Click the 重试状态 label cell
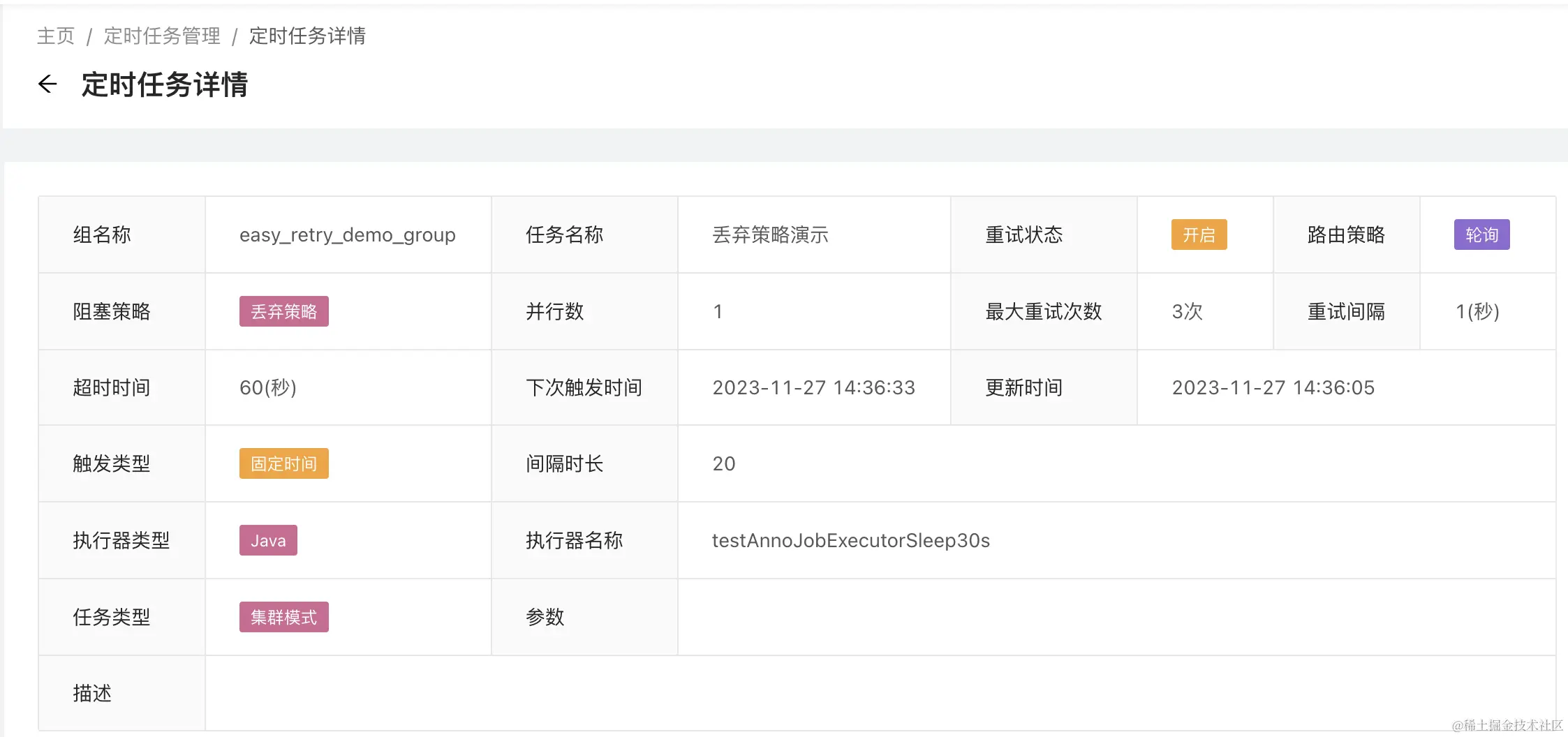This screenshot has height=737, width=1568. point(1044,234)
